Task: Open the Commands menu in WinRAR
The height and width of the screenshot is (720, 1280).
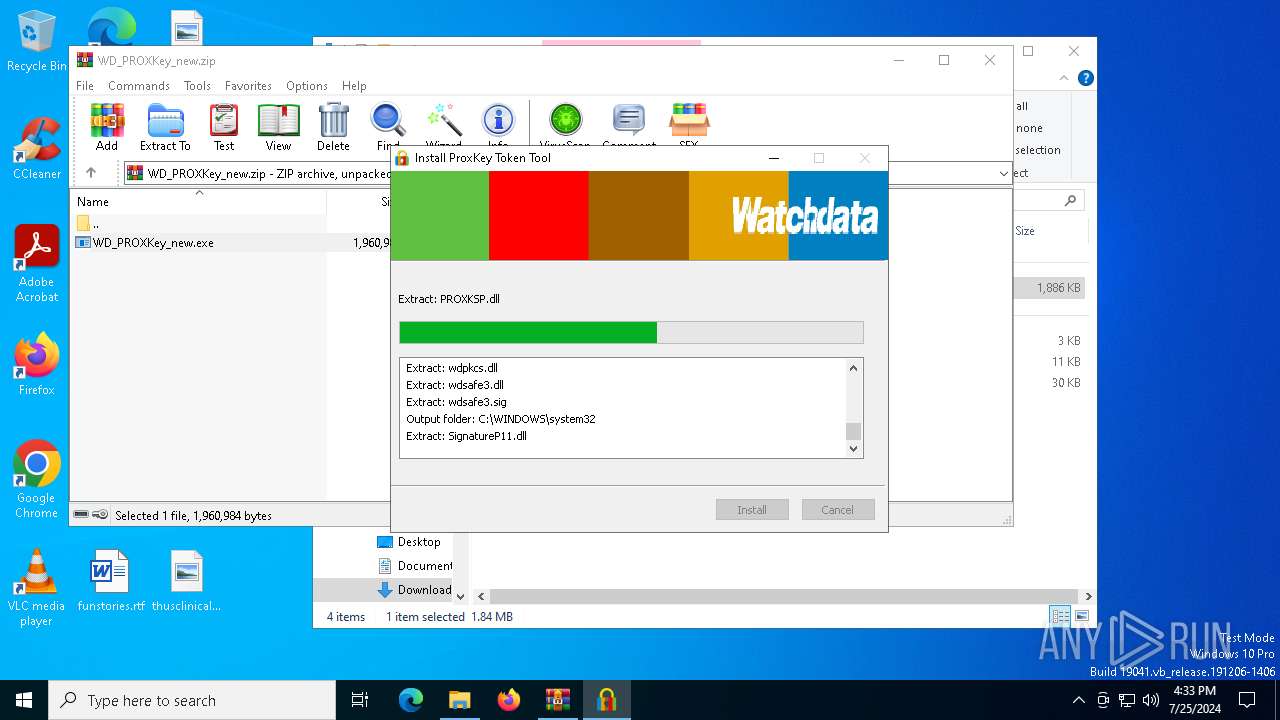Action: [139, 86]
